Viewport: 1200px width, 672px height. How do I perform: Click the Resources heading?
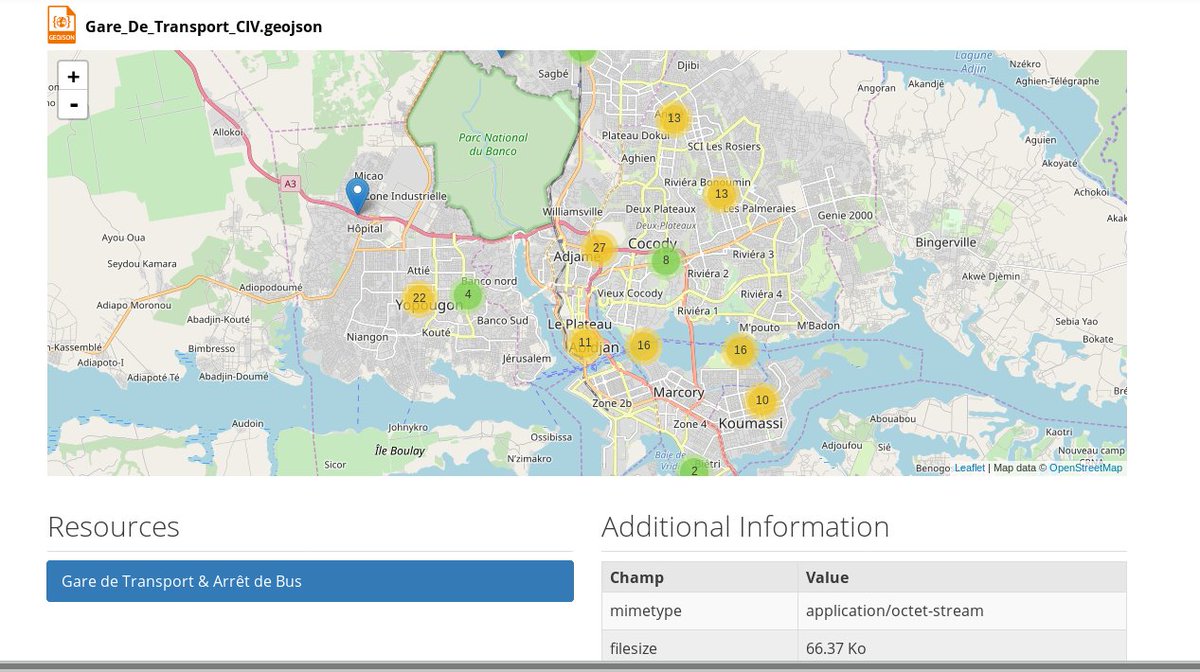click(113, 527)
